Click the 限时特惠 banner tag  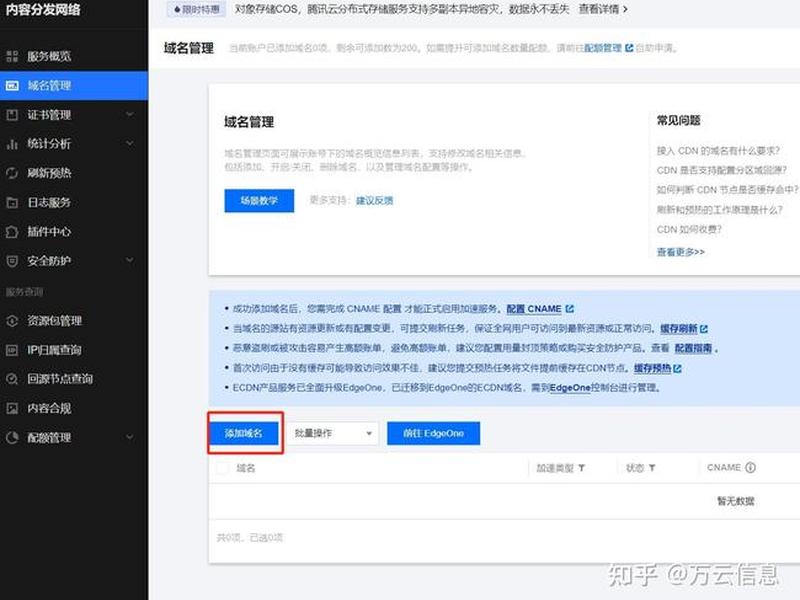(x=196, y=9)
